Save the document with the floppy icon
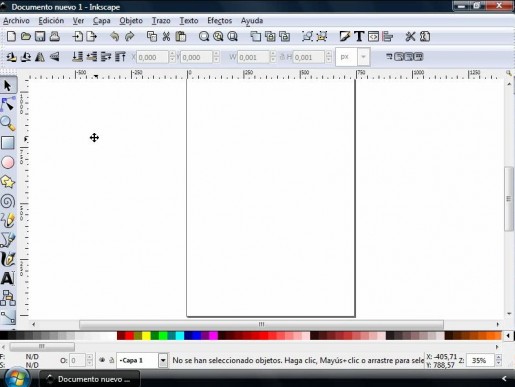The height and width of the screenshot is (387, 515). click(x=40, y=36)
